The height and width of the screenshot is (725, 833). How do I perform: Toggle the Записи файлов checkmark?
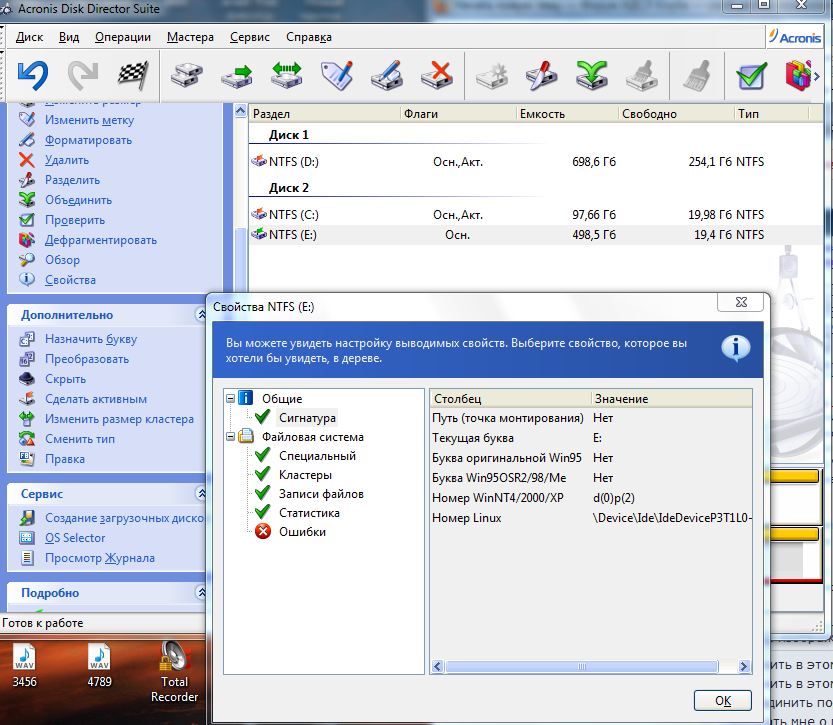click(x=263, y=493)
